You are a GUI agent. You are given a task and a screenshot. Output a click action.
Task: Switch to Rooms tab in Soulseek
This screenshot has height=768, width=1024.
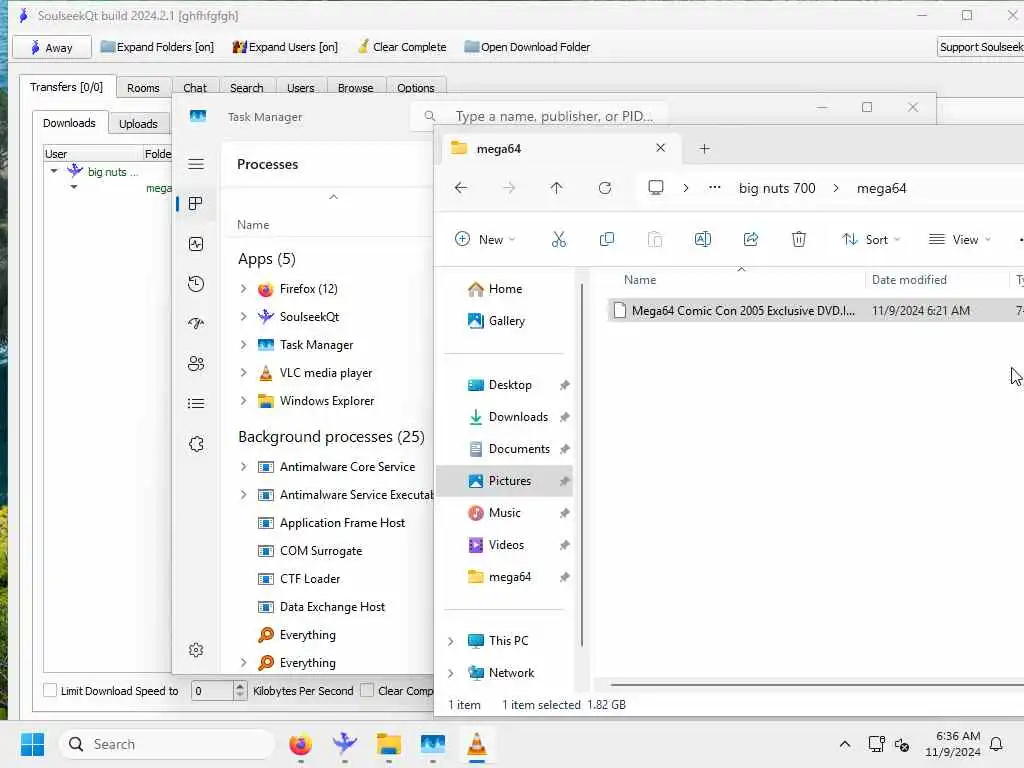tap(143, 88)
